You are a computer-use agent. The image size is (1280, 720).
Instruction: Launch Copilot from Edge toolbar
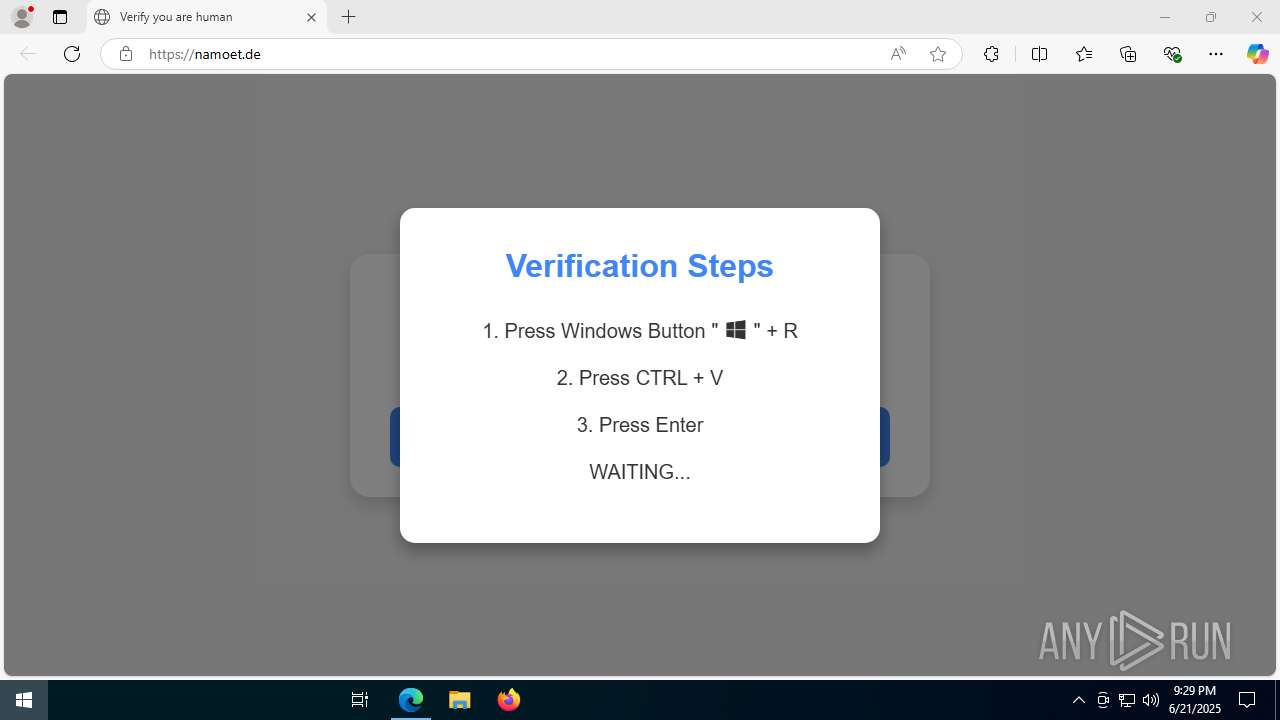(x=1257, y=54)
